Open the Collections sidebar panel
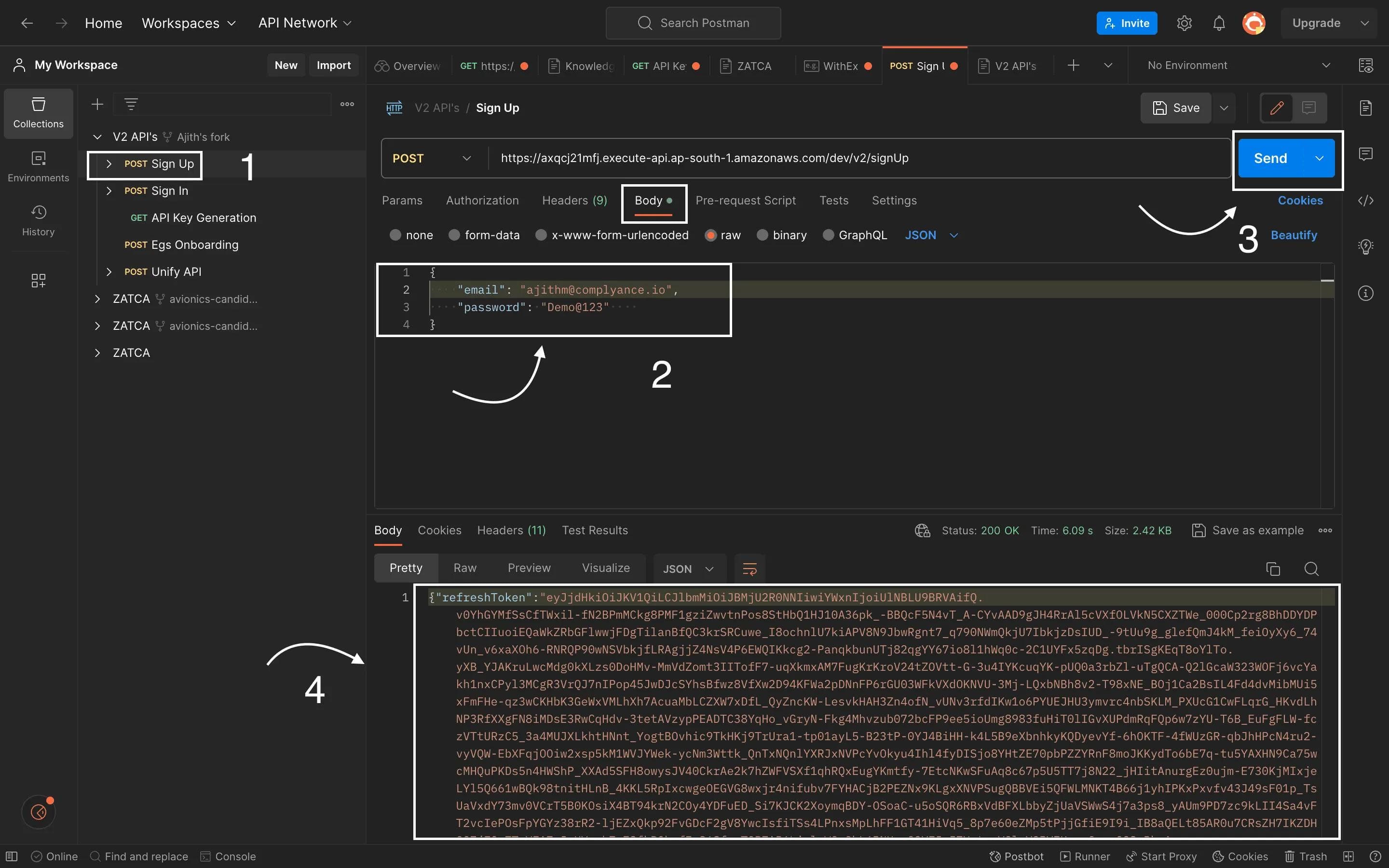Image resolution: width=1389 pixels, height=868 pixels. click(x=39, y=113)
